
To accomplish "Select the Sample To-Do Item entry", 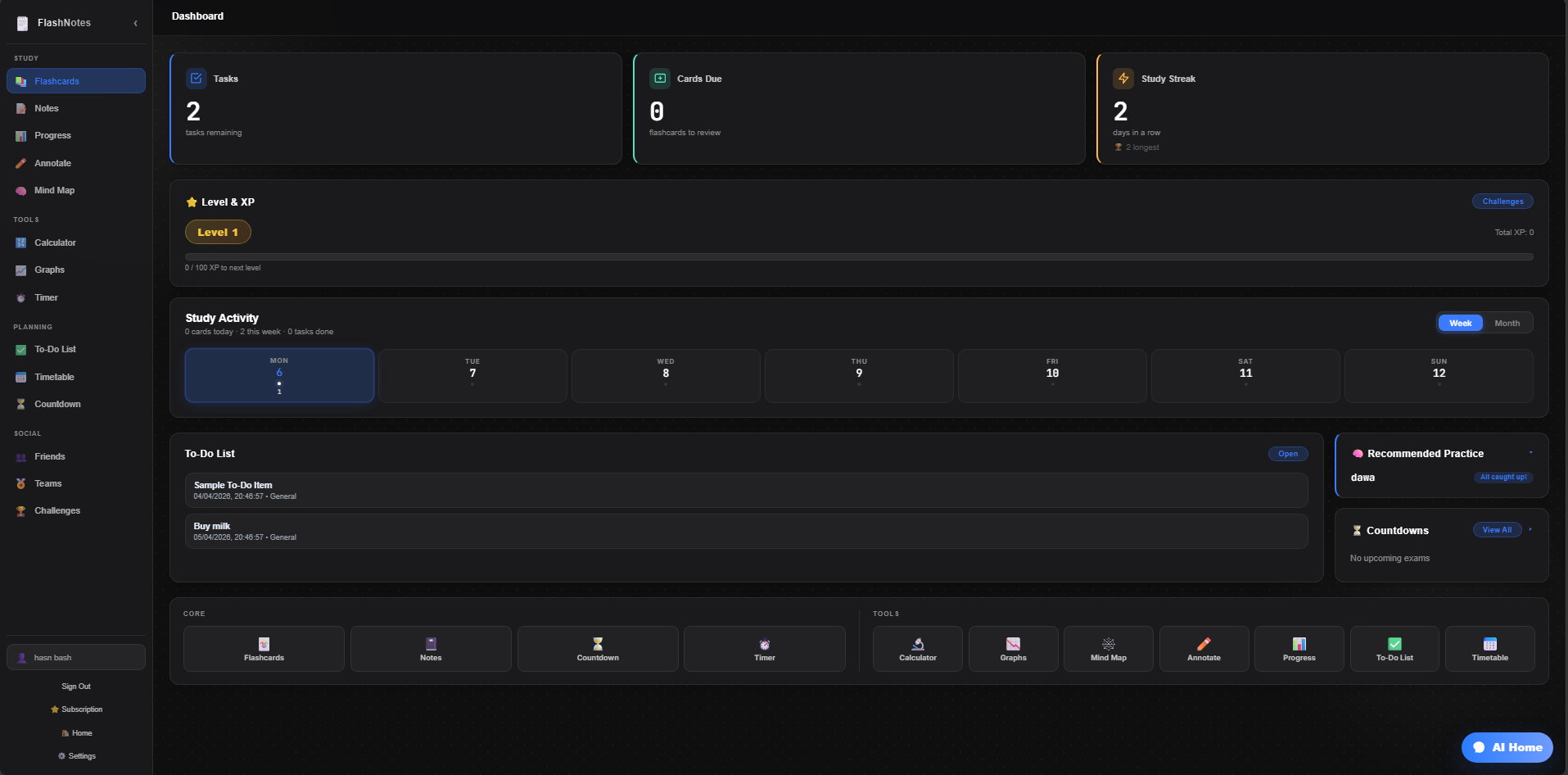I will 745,490.
